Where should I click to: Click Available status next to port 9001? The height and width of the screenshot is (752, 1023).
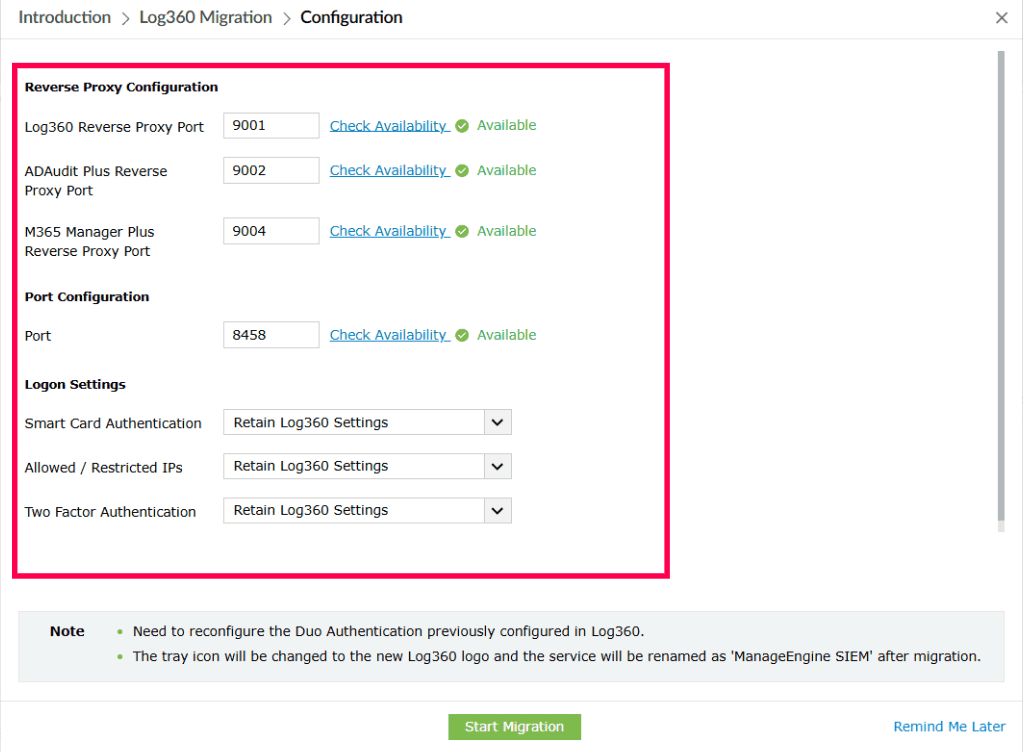point(506,125)
